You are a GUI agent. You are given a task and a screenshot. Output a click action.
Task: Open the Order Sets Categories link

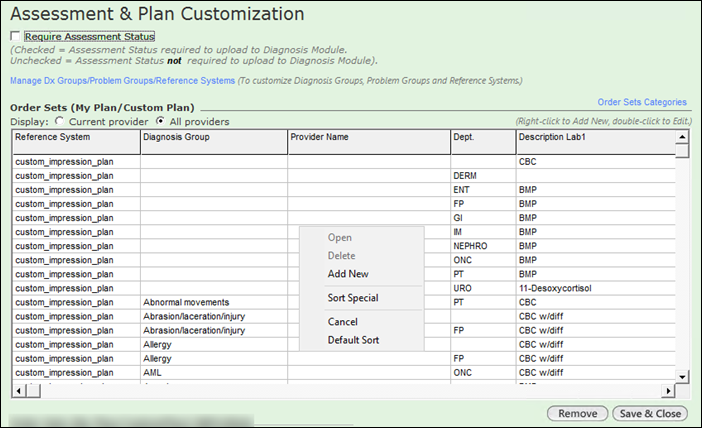(x=642, y=102)
